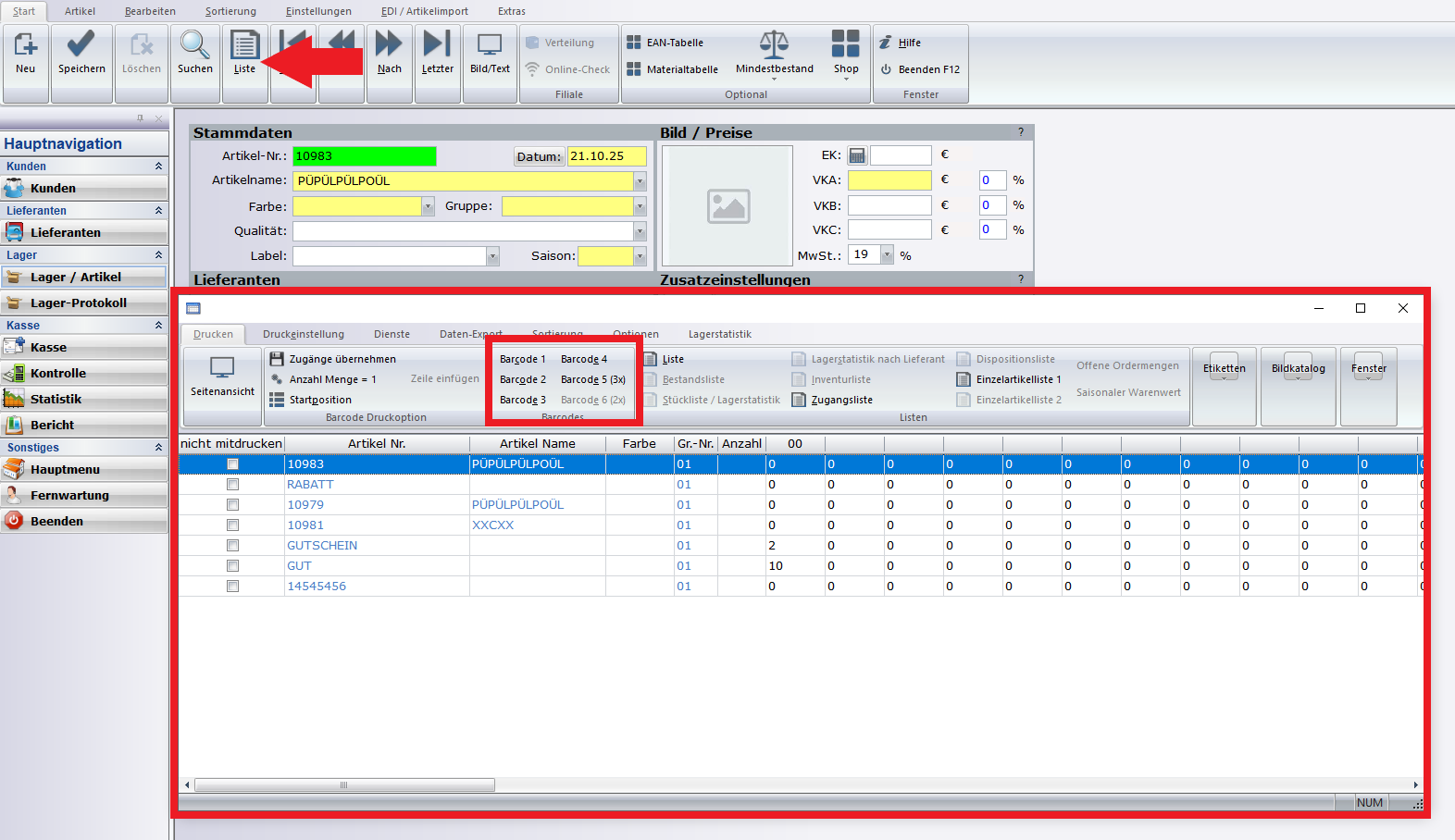Tick the checkbox for article GUTSCHEIN

[x=233, y=546]
